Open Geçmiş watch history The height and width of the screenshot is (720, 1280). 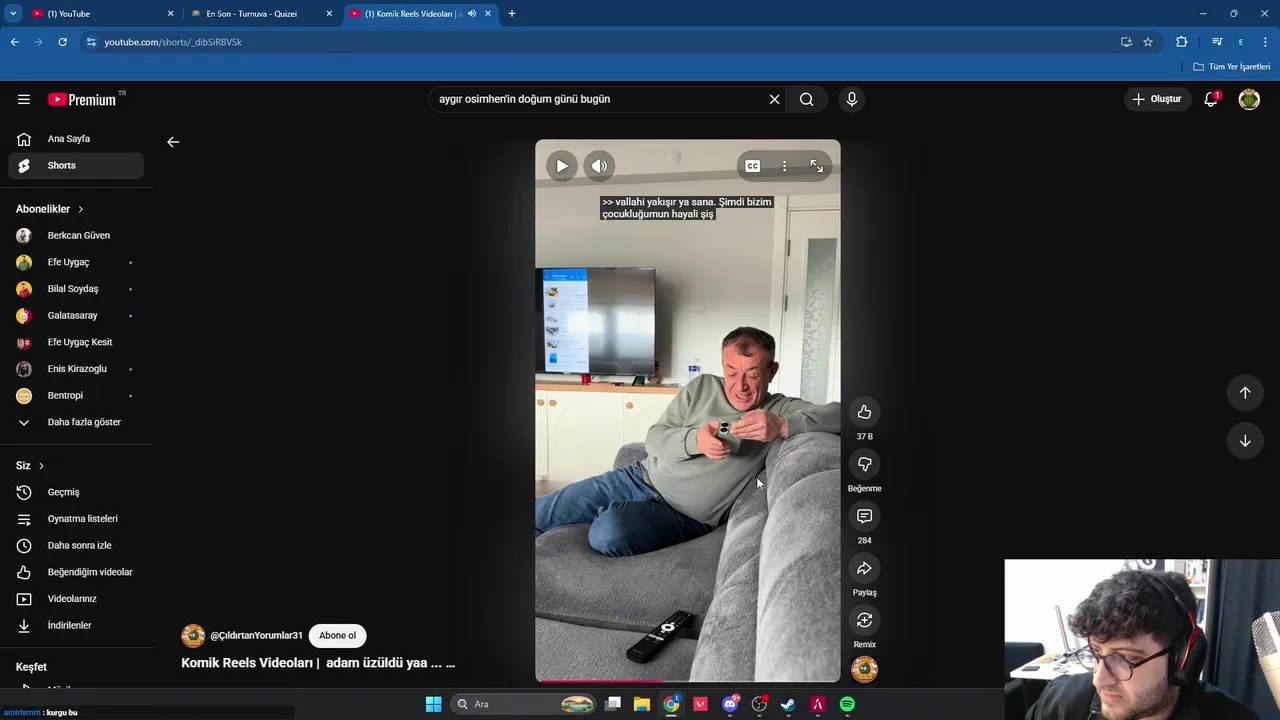[x=76, y=492]
